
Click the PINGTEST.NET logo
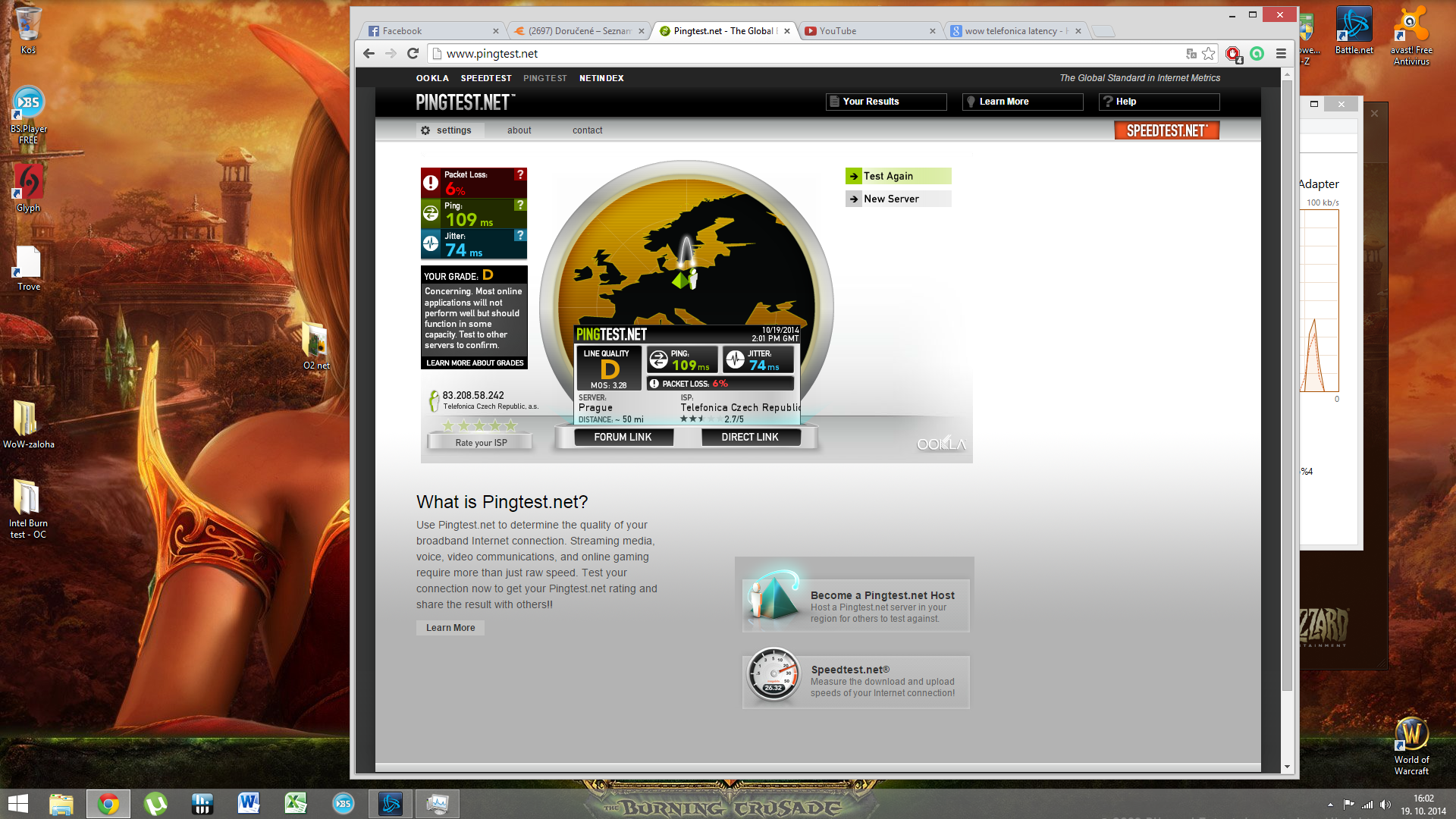tap(465, 102)
